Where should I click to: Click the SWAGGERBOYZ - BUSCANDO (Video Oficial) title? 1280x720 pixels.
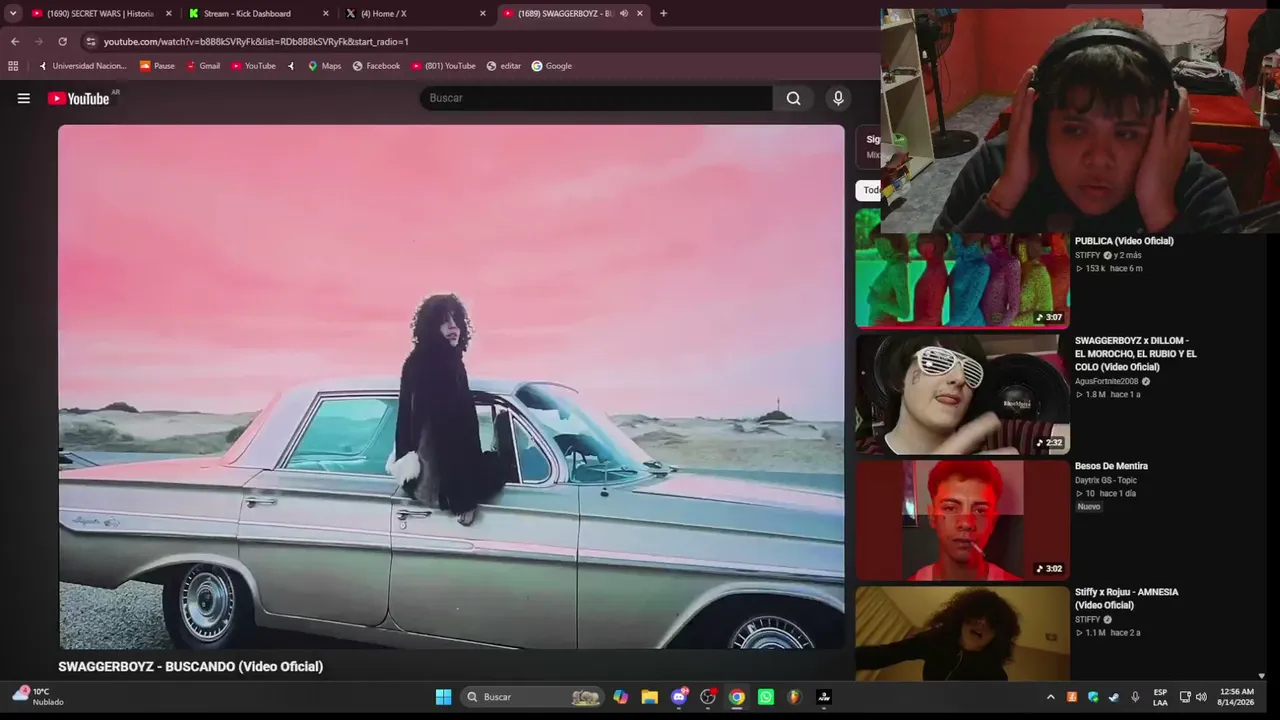click(x=190, y=666)
